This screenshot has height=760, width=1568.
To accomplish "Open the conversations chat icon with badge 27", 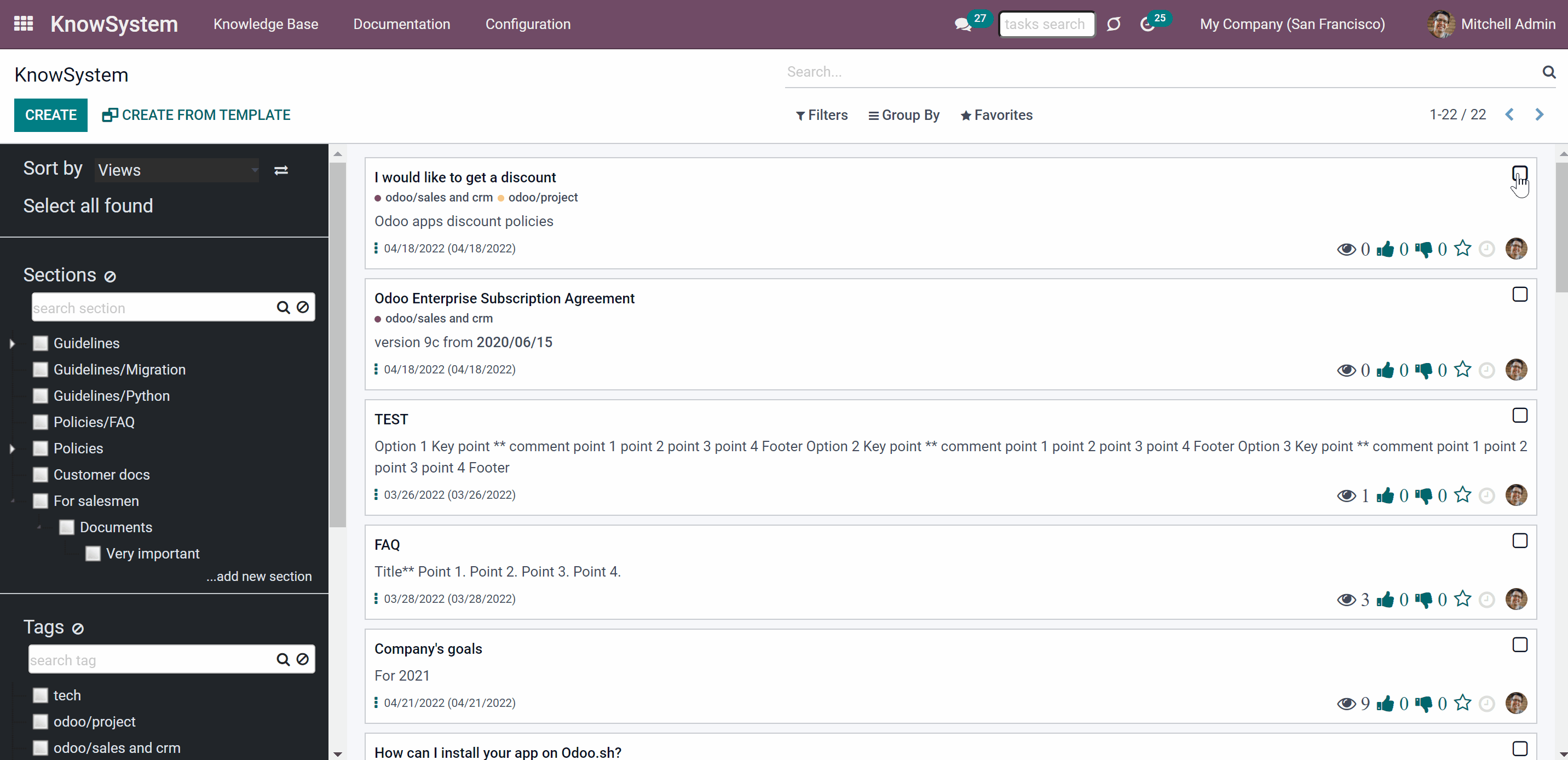I will pos(963,24).
